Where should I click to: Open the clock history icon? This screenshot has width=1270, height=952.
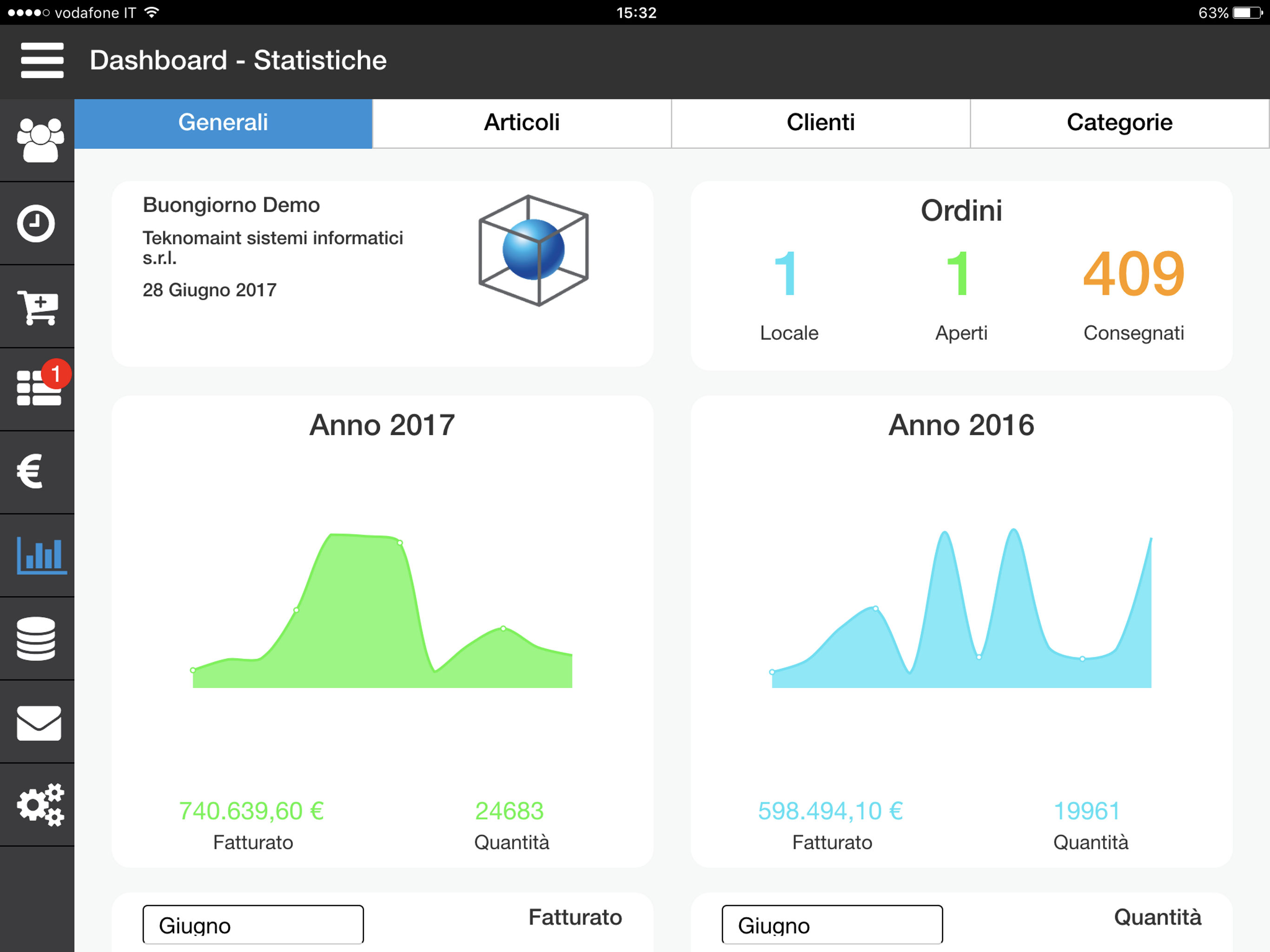click(36, 224)
